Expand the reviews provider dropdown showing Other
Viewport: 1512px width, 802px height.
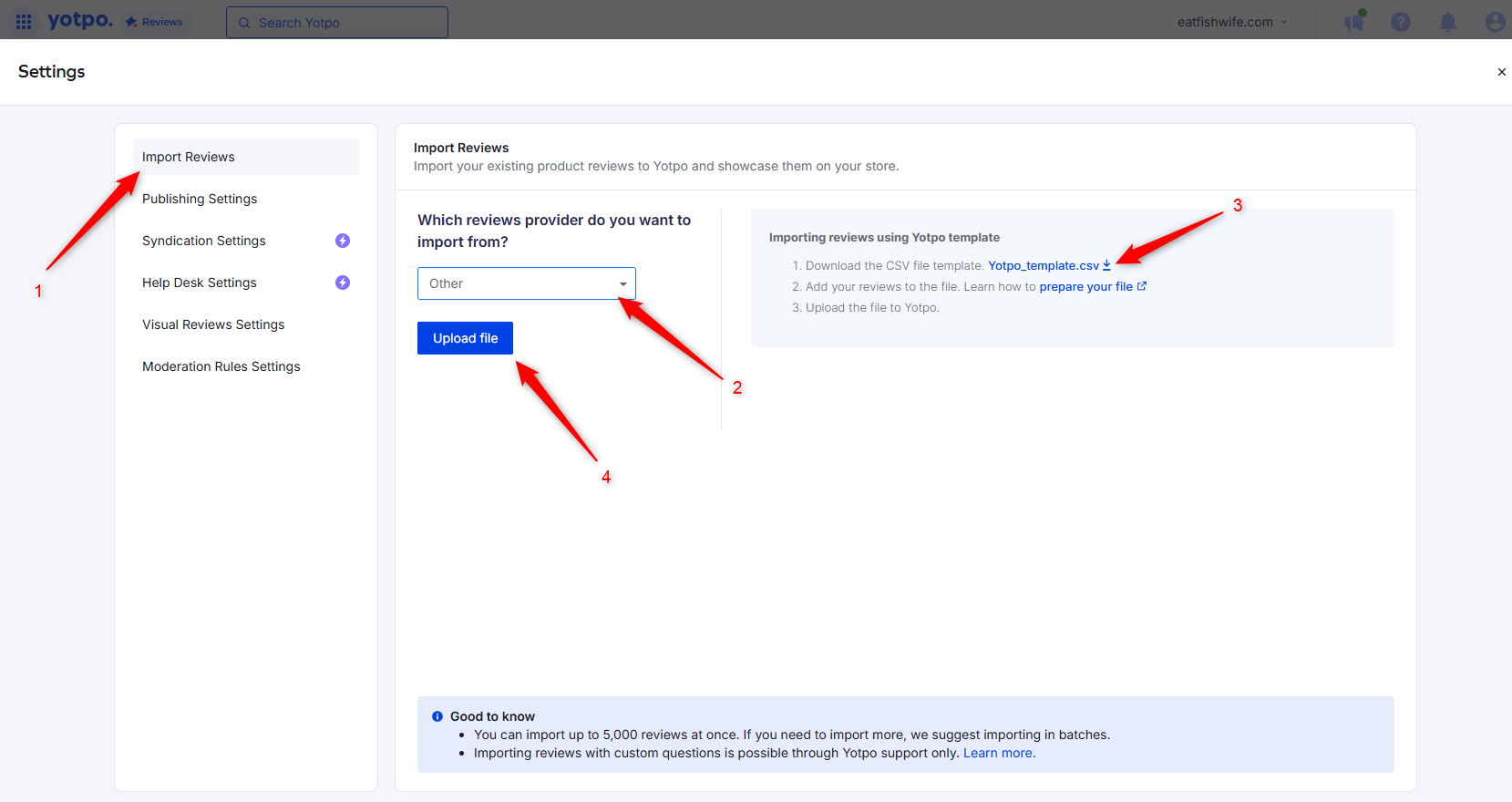pyautogui.click(x=527, y=283)
